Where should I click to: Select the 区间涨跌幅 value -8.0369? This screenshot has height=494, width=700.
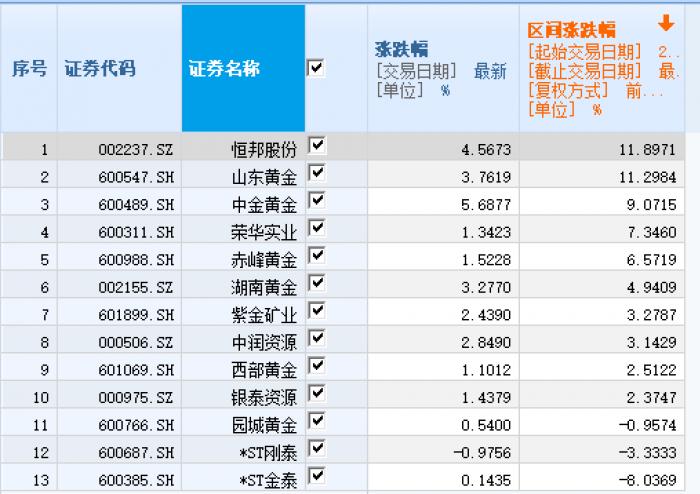pos(647,480)
